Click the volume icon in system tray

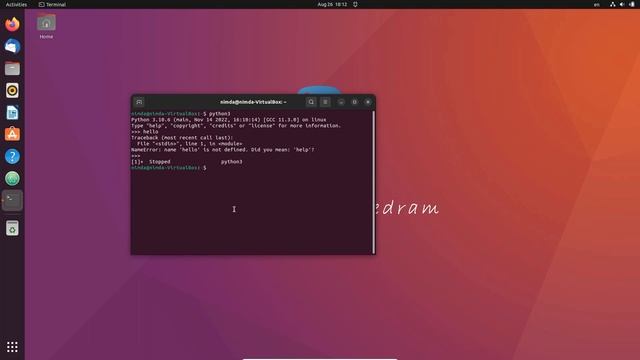tap(622, 4)
